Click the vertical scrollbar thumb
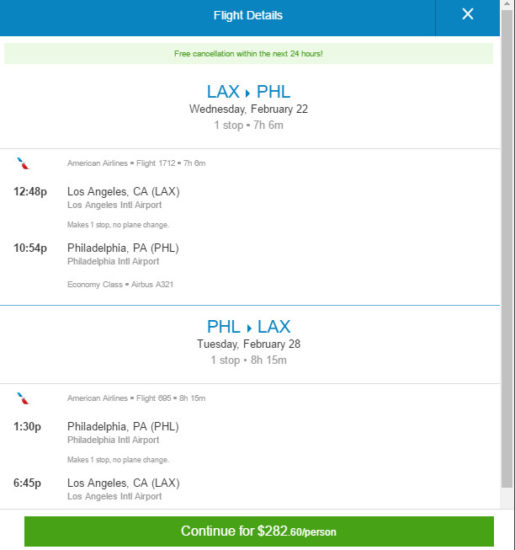The image size is (515, 550). (507, 248)
